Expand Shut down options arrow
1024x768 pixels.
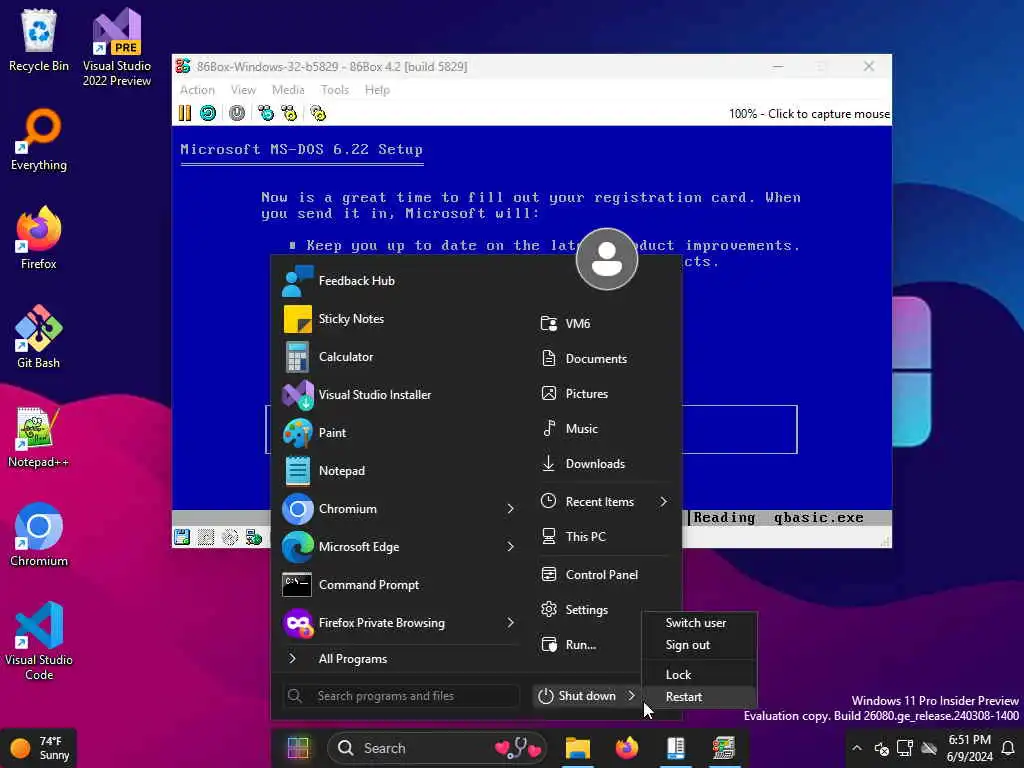click(631, 696)
